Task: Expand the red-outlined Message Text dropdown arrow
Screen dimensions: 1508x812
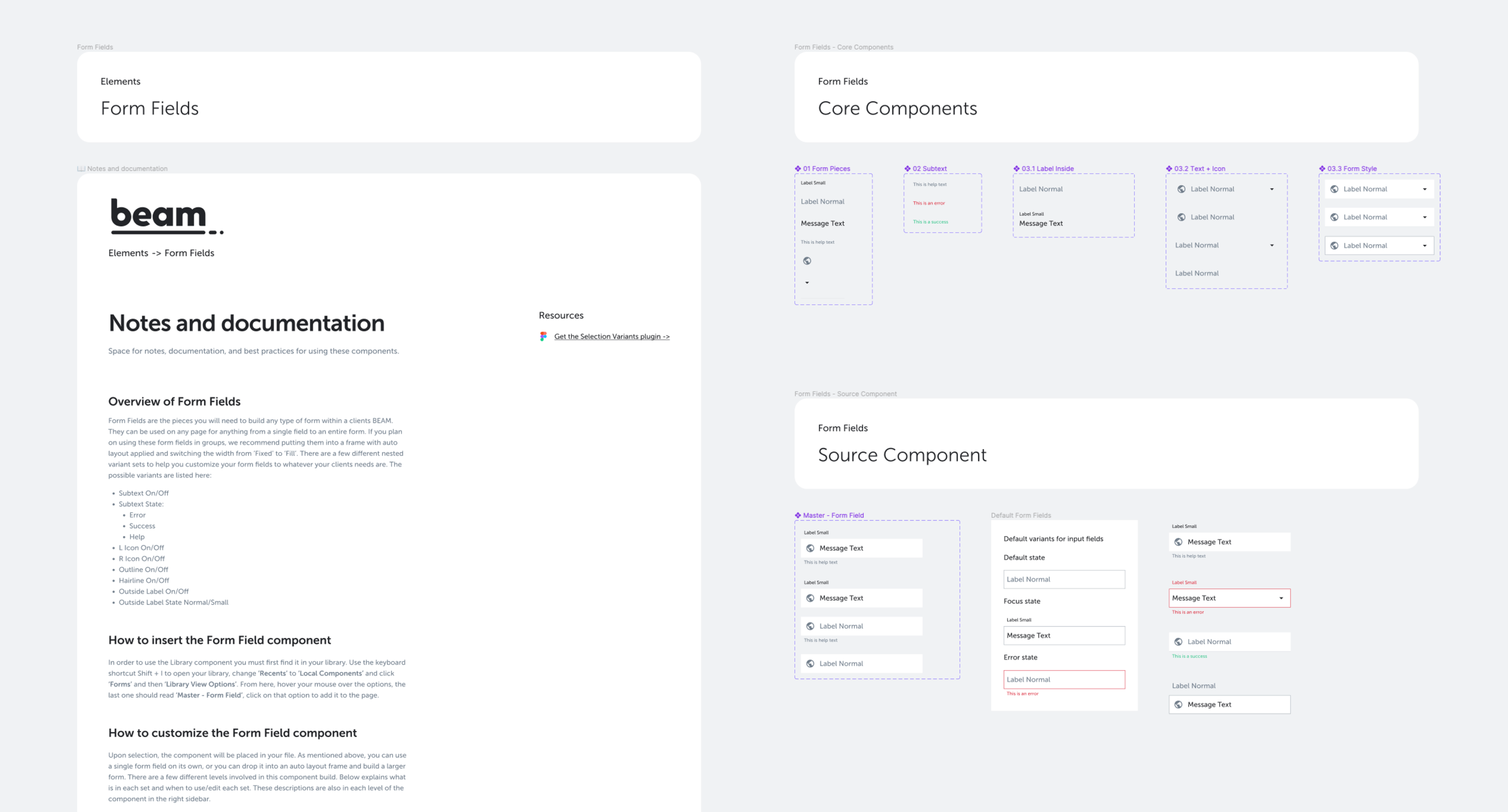Action: pos(1281,598)
